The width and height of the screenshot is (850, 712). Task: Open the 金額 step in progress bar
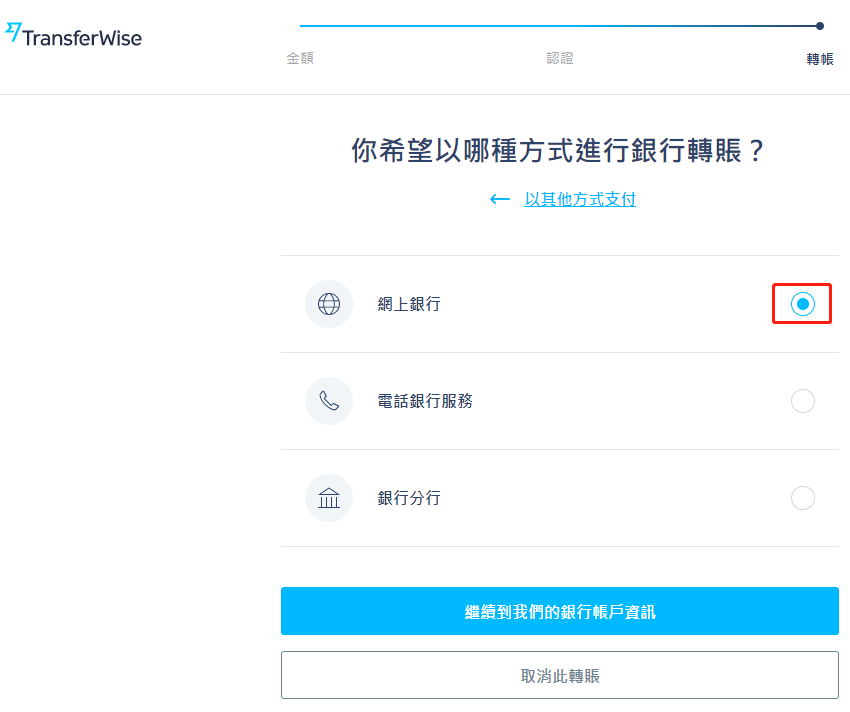click(300, 58)
